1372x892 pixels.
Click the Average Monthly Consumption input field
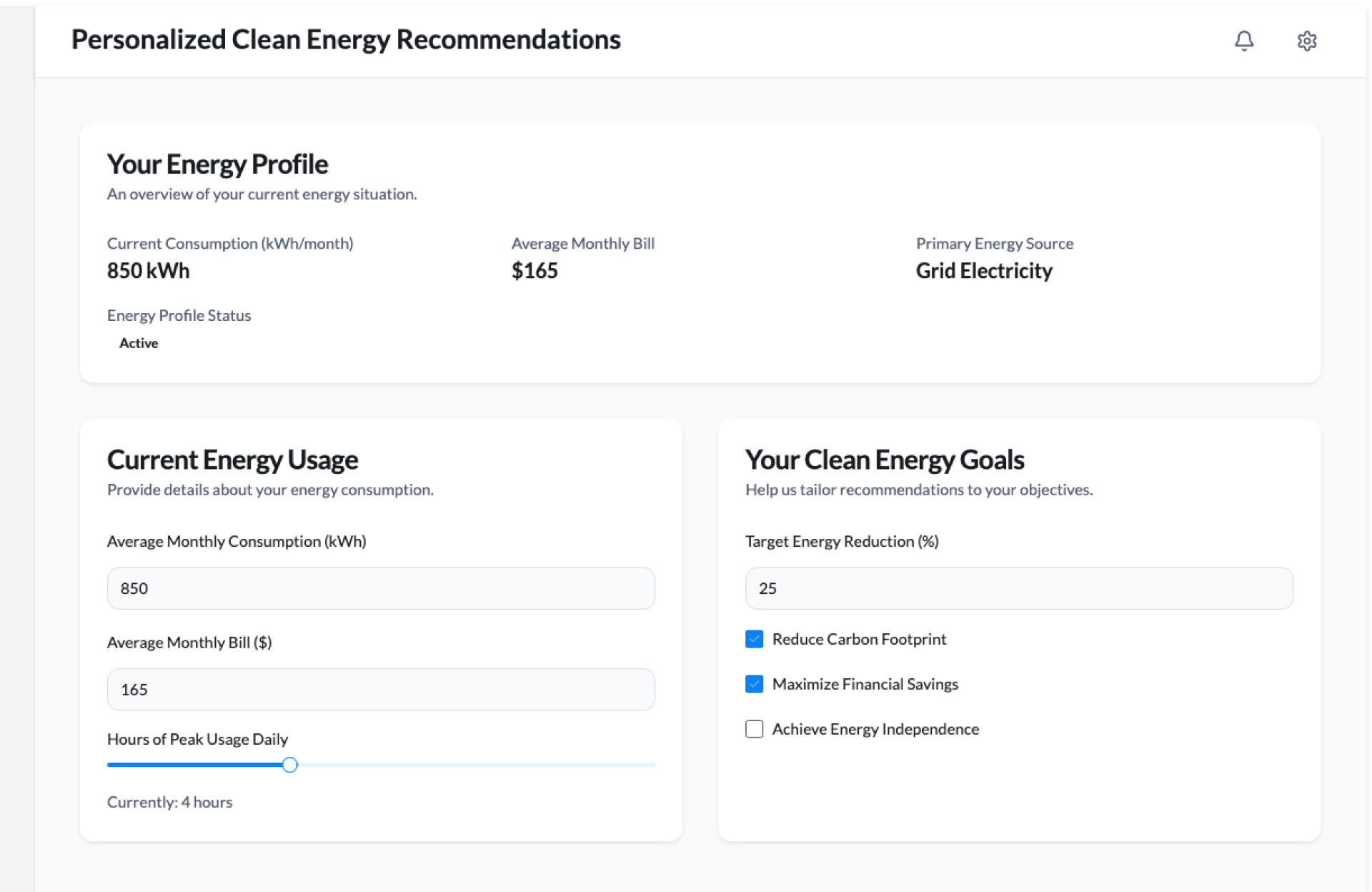380,588
